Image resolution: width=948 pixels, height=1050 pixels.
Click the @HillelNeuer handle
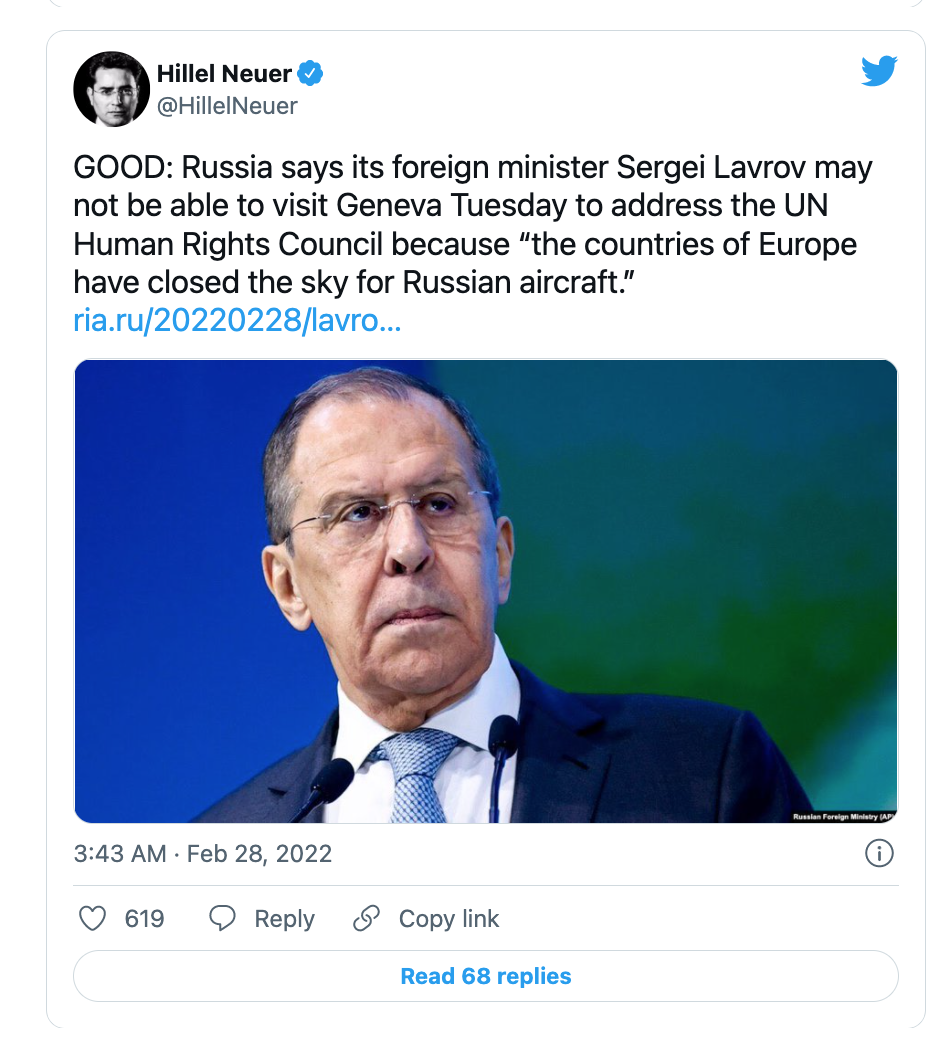point(227,106)
